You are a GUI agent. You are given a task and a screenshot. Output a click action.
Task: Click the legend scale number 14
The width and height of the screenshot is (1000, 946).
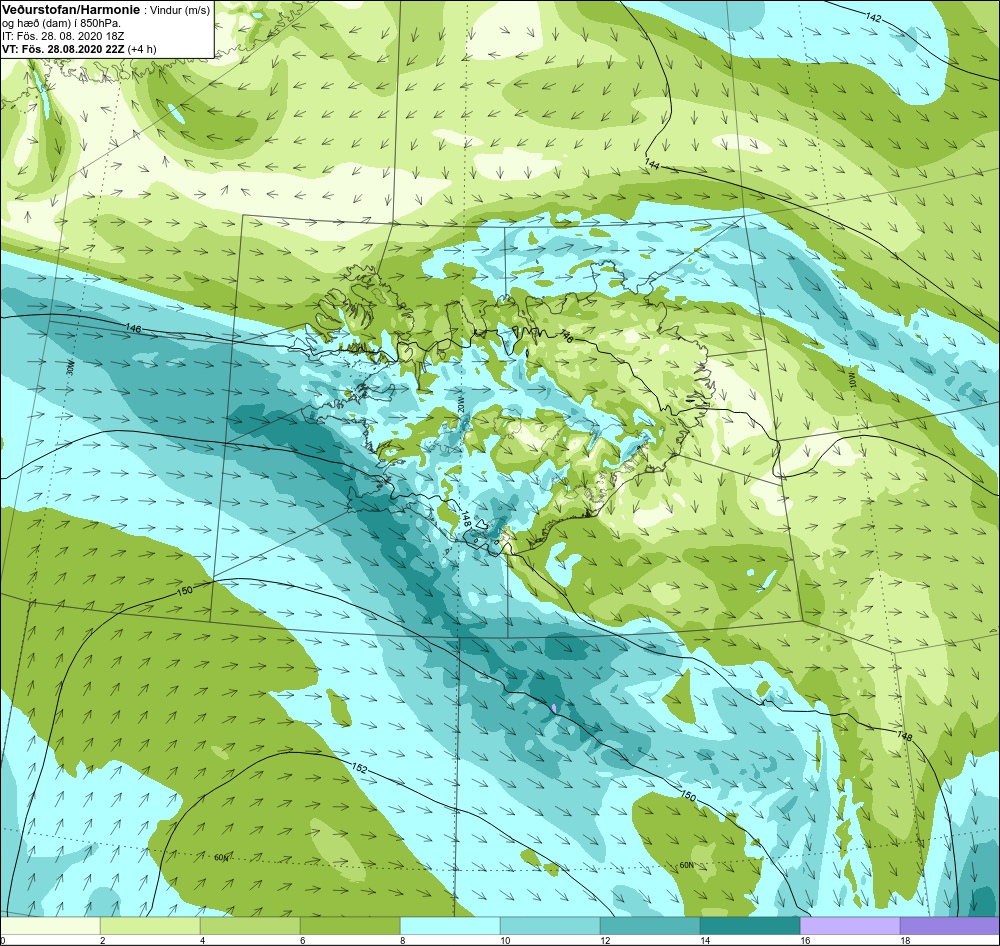(x=705, y=940)
